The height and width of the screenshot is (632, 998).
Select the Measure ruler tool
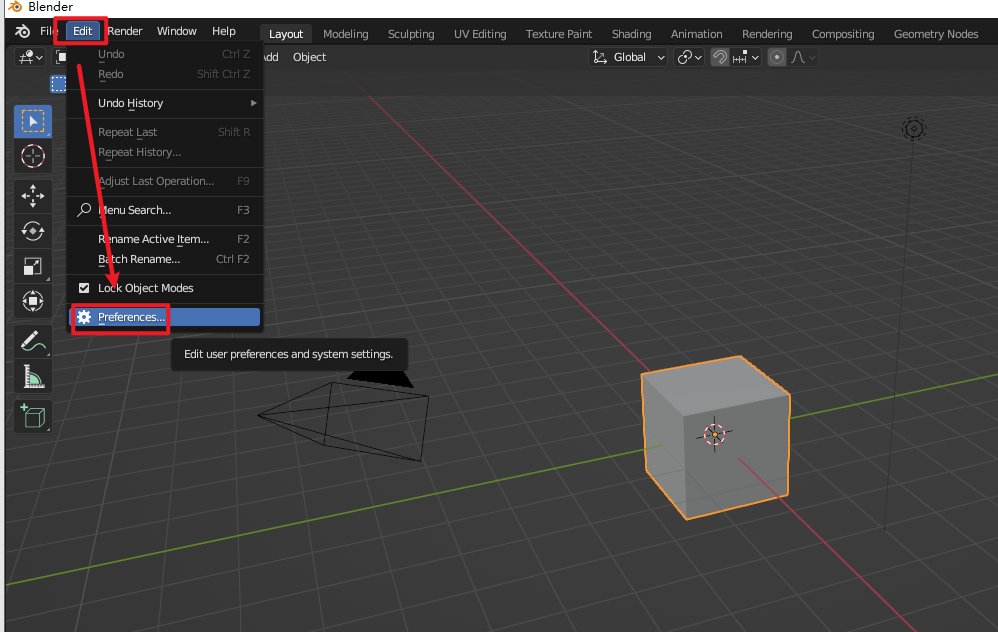click(33, 376)
